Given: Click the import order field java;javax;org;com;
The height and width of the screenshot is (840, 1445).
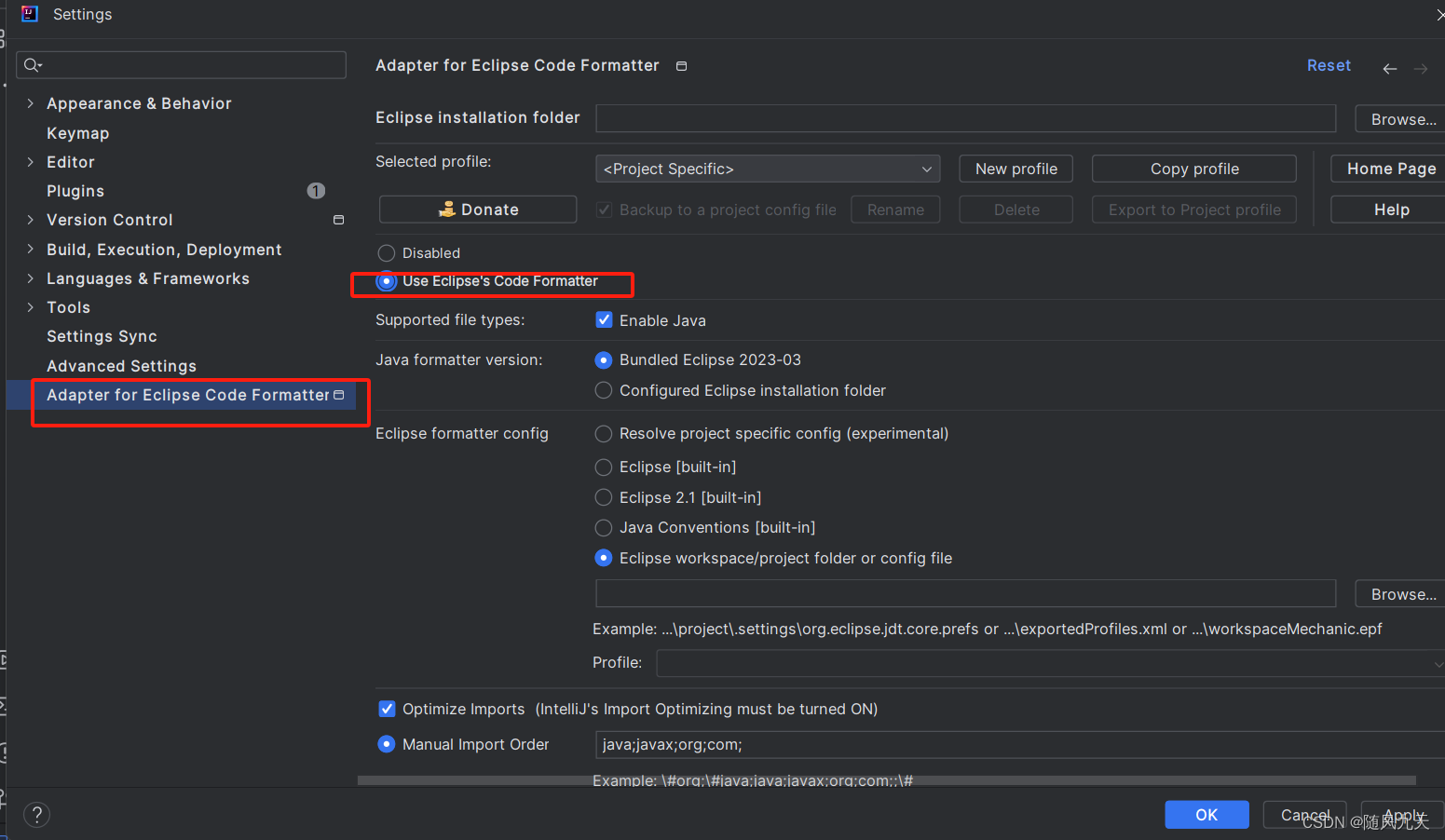Looking at the screenshot, I should click(x=1020, y=744).
